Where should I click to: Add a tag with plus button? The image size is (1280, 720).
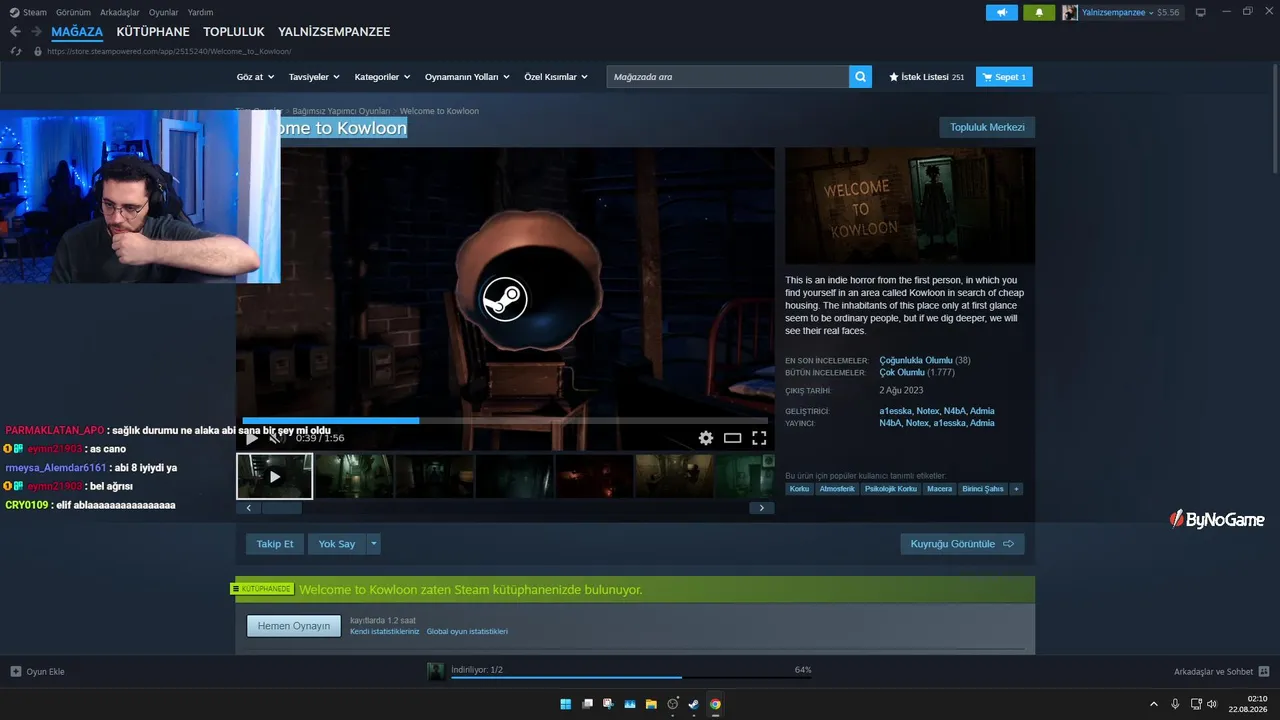(1016, 489)
